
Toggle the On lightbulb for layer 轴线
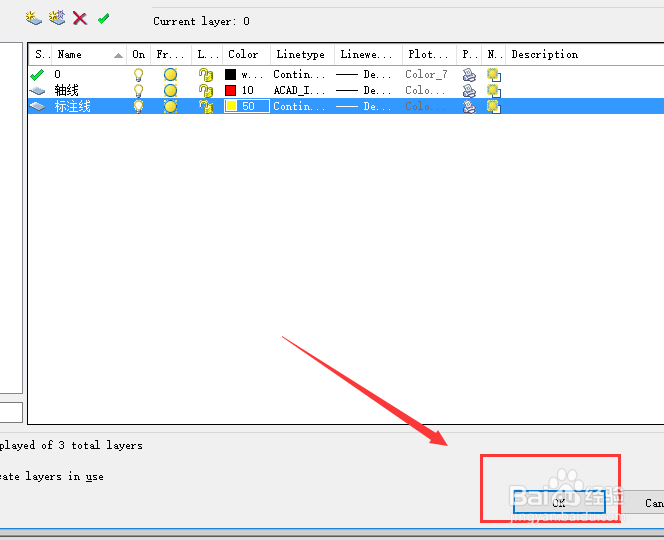click(x=138, y=91)
